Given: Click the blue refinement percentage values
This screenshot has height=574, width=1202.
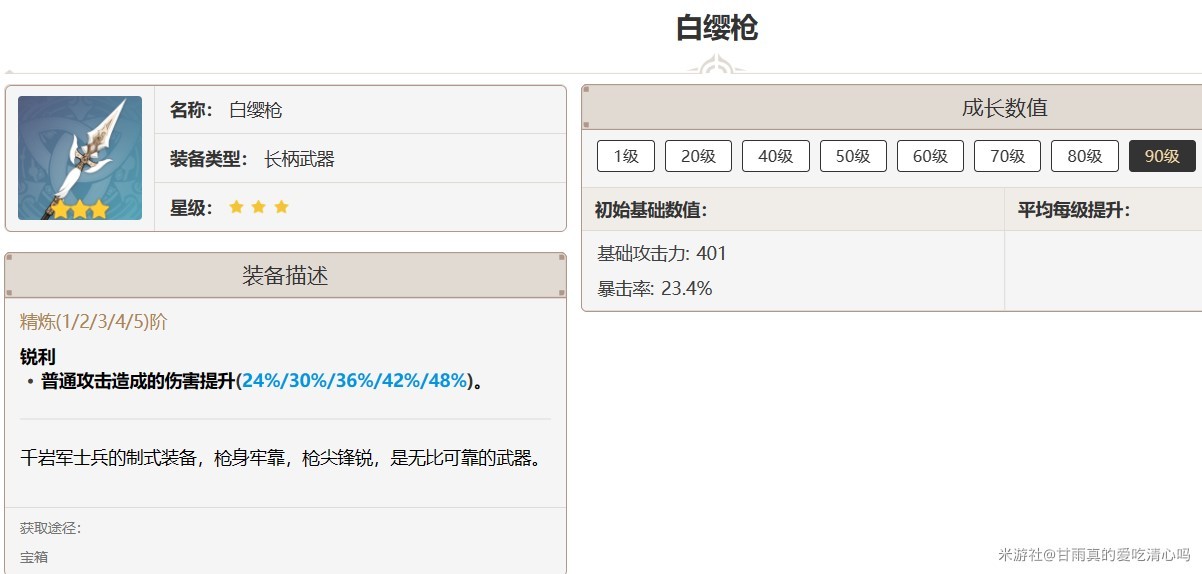Looking at the screenshot, I should (x=354, y=381).
